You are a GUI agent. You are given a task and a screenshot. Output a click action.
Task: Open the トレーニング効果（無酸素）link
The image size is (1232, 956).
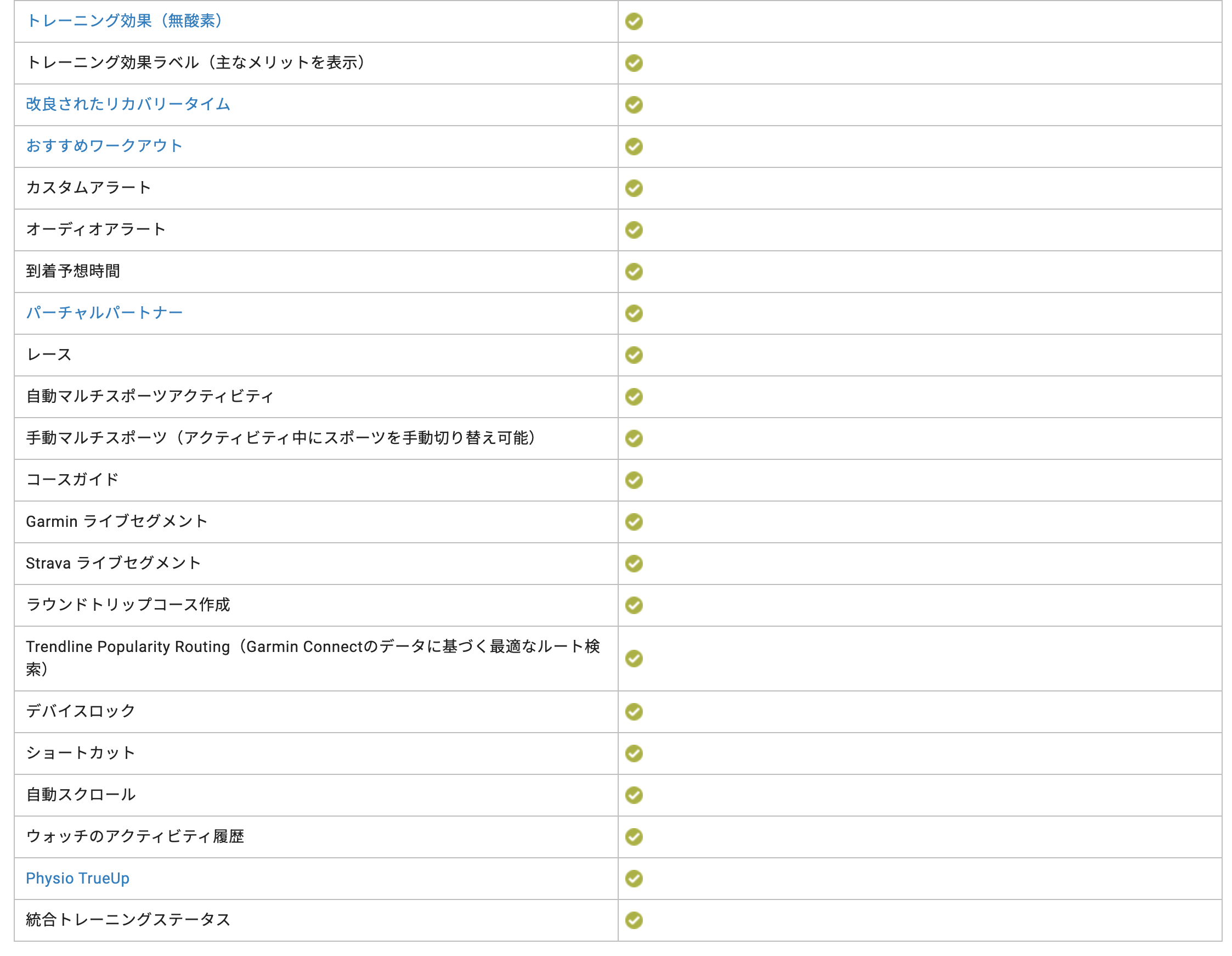125,21
